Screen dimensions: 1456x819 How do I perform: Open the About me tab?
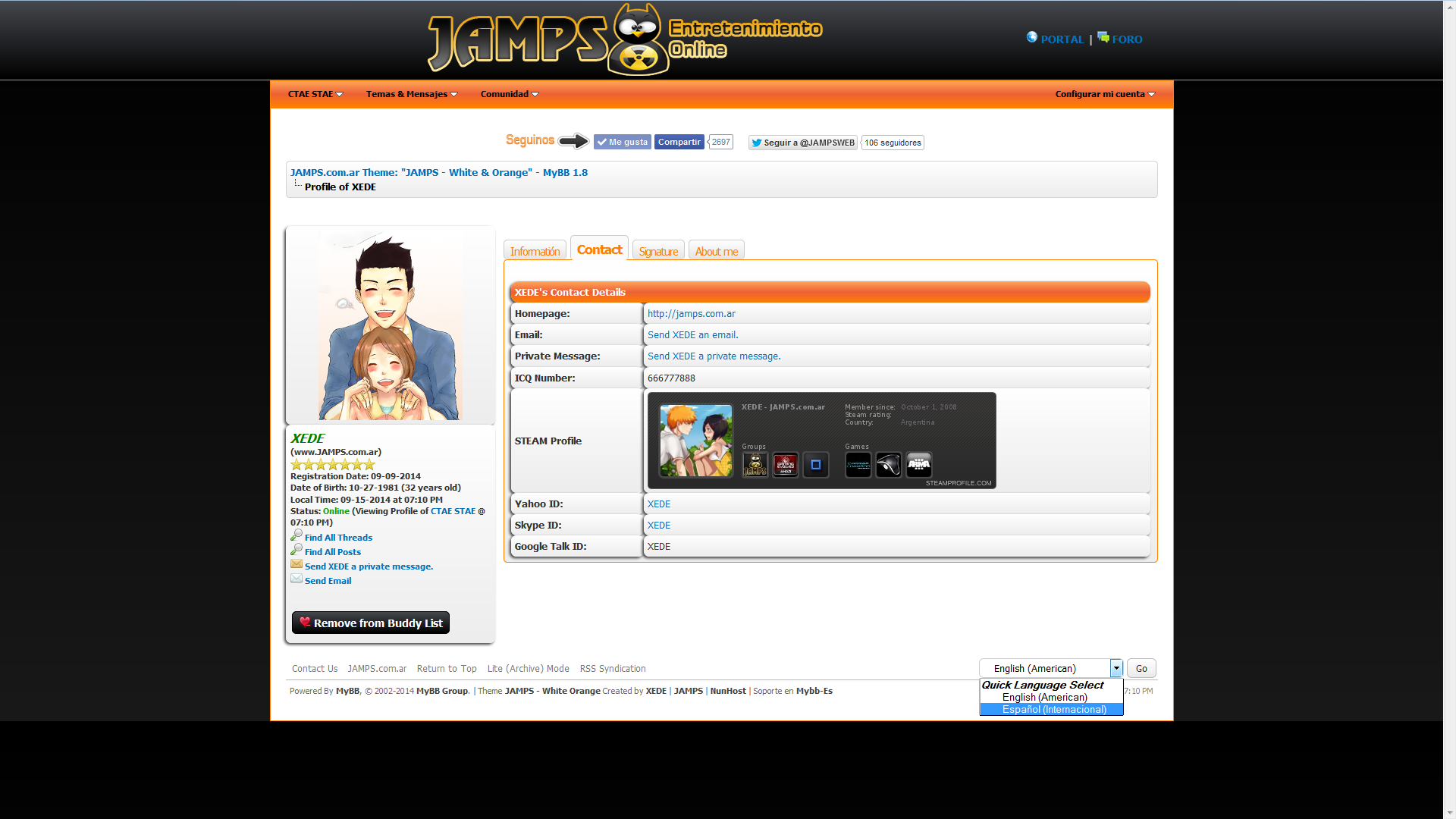coord(716,251)
